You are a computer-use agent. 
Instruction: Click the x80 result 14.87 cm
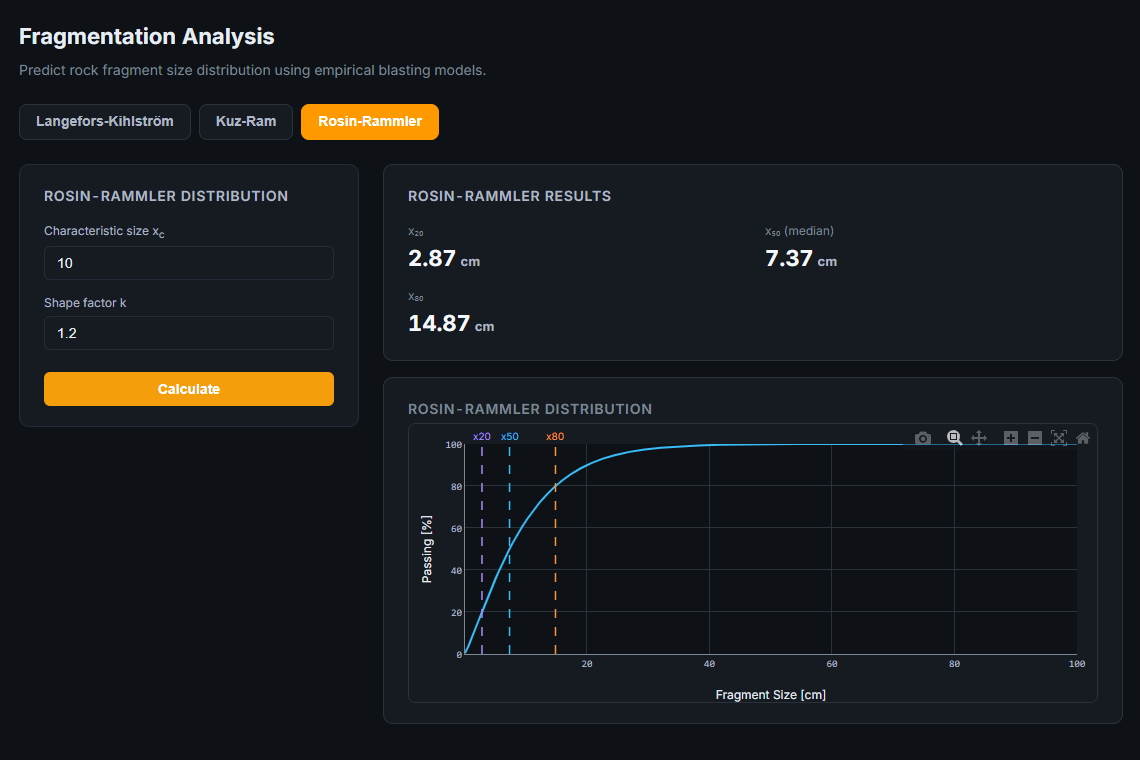451,323
